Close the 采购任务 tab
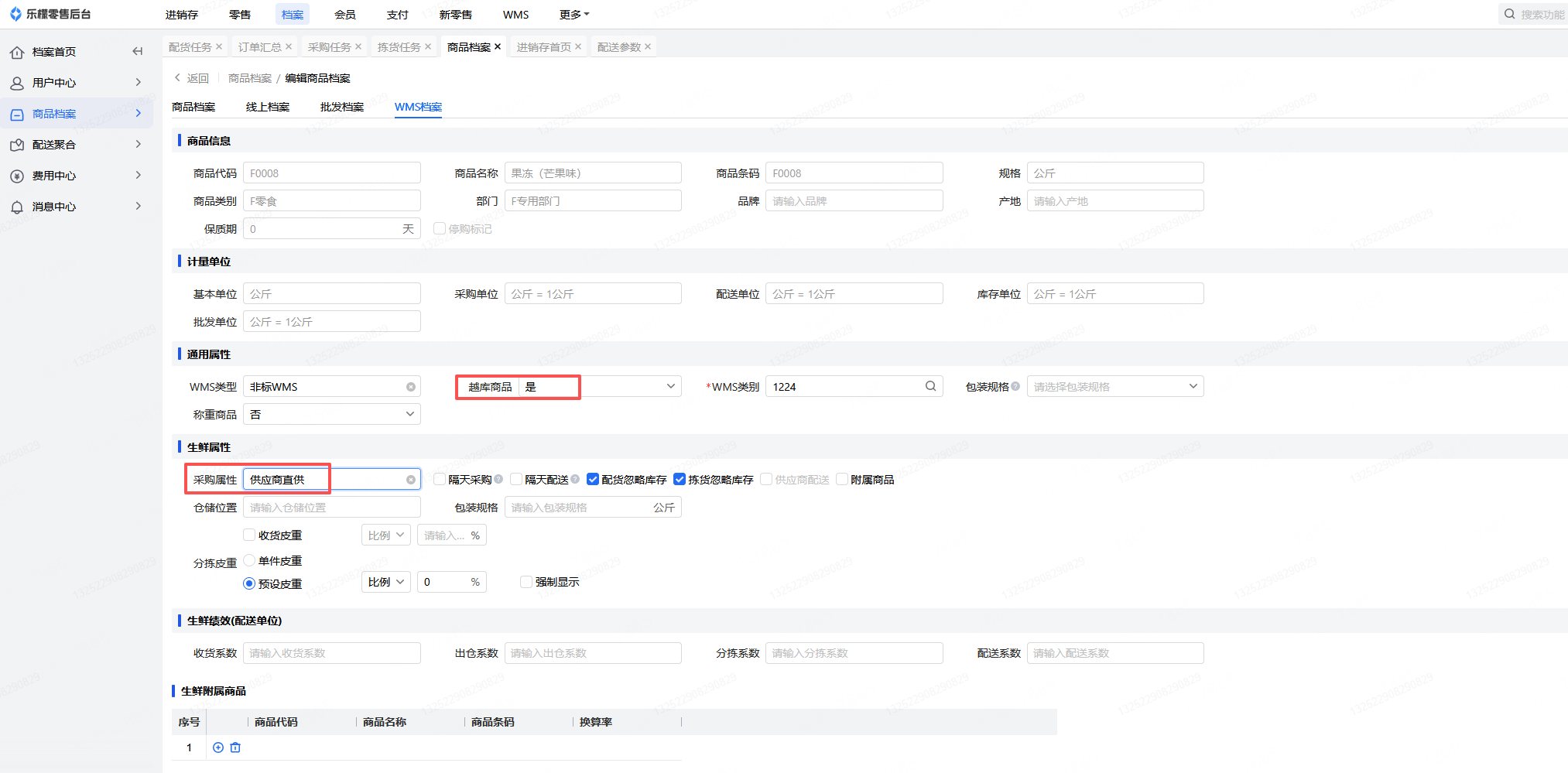1568x773 pixels. 358,46
